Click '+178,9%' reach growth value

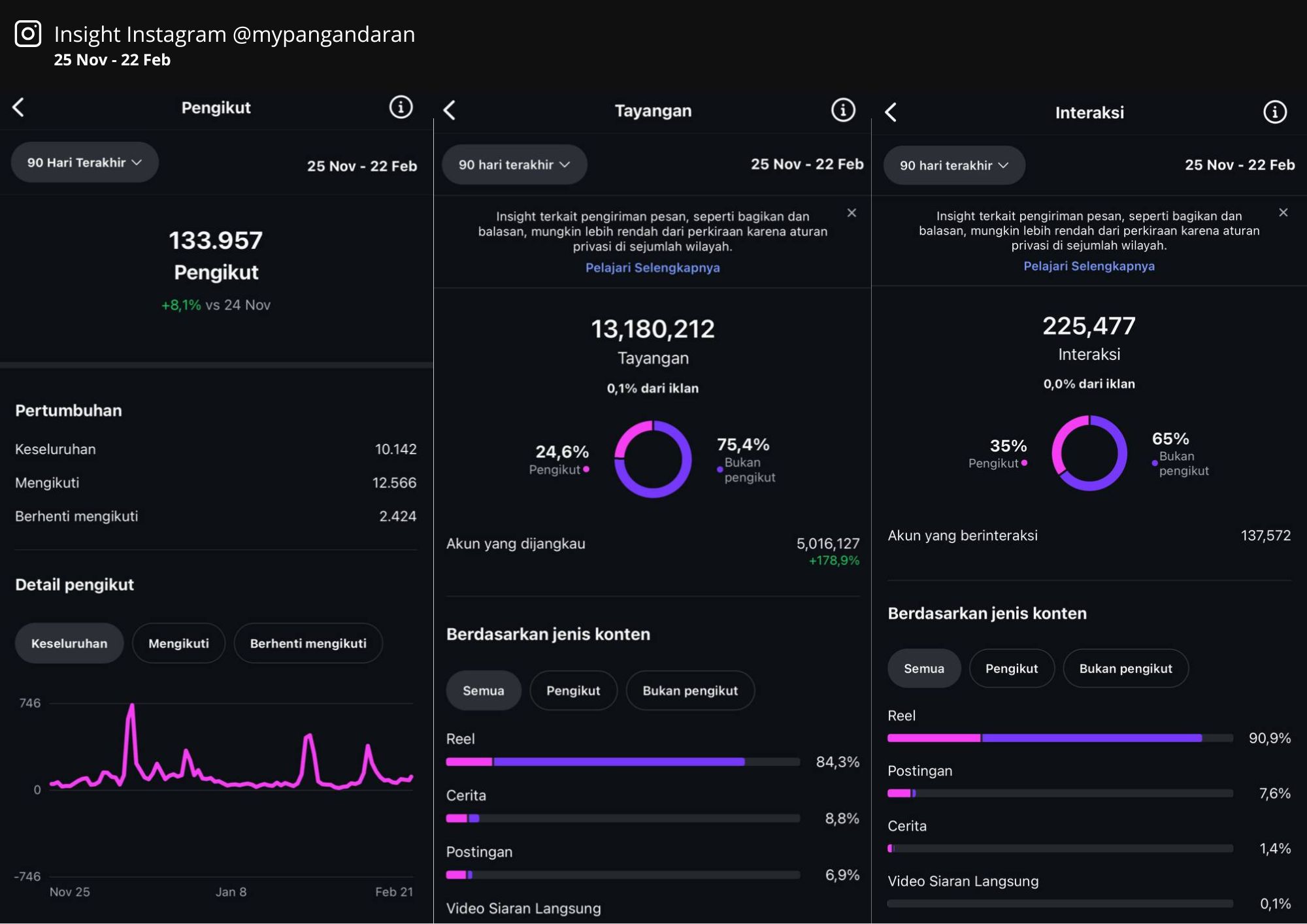coord(835,561)
